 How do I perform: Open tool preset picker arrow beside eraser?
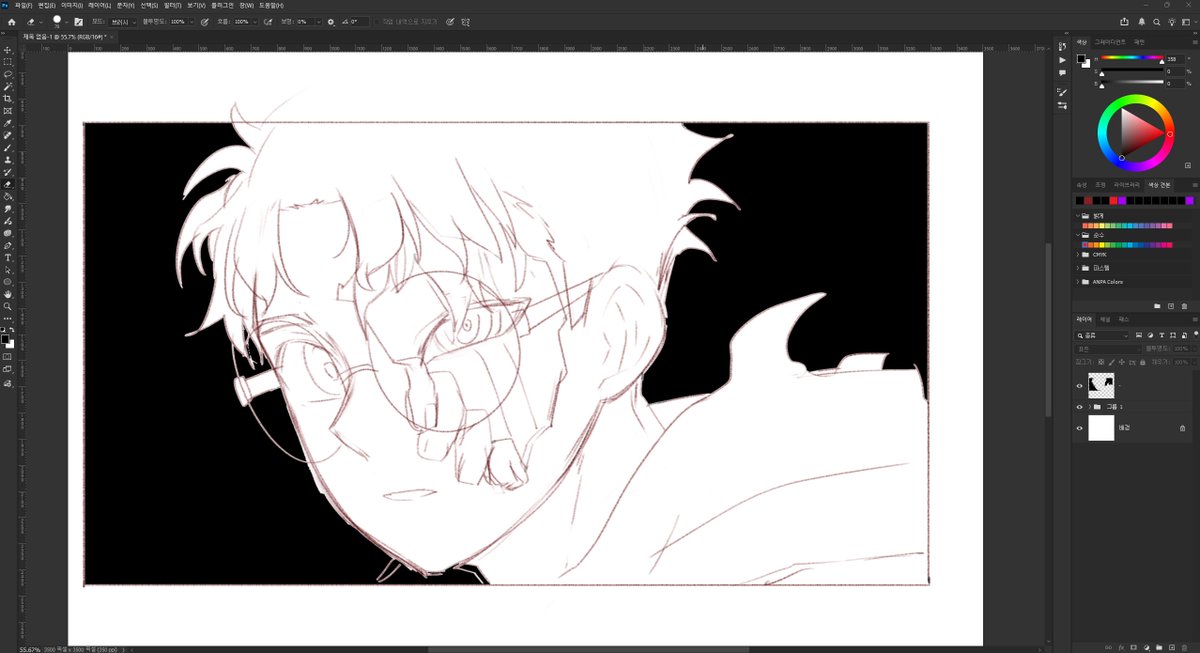(x=42, y=21)
